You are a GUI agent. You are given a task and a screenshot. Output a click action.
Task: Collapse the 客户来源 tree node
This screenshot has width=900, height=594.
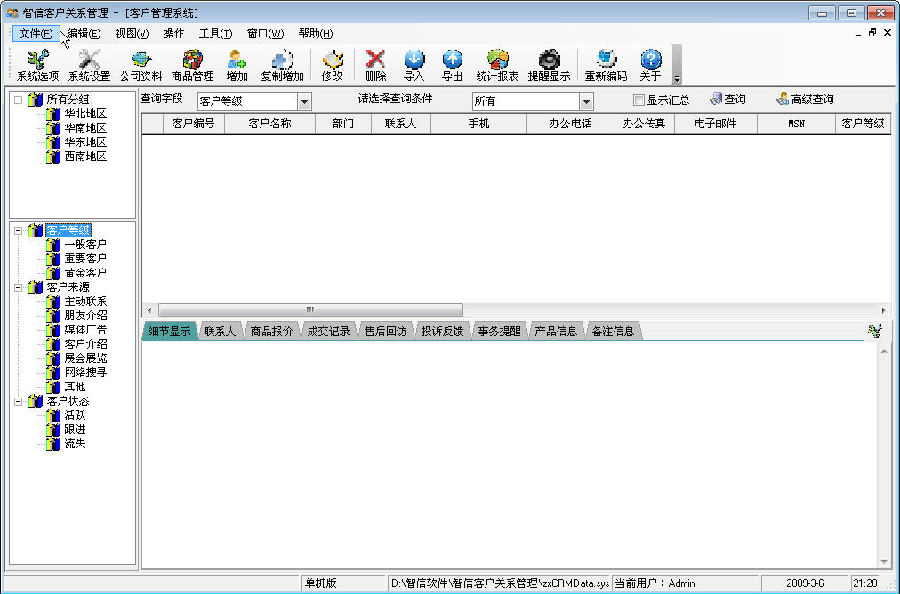click(x=18, y=288)
